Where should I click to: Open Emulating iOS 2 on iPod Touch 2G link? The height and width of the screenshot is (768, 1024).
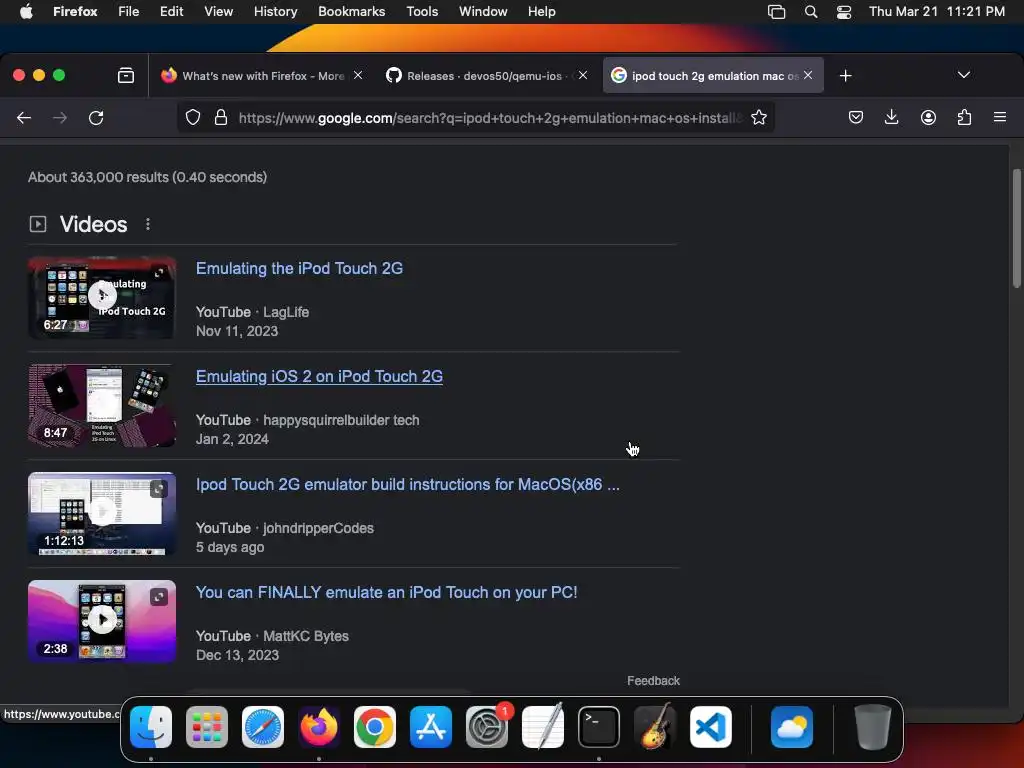319,377
